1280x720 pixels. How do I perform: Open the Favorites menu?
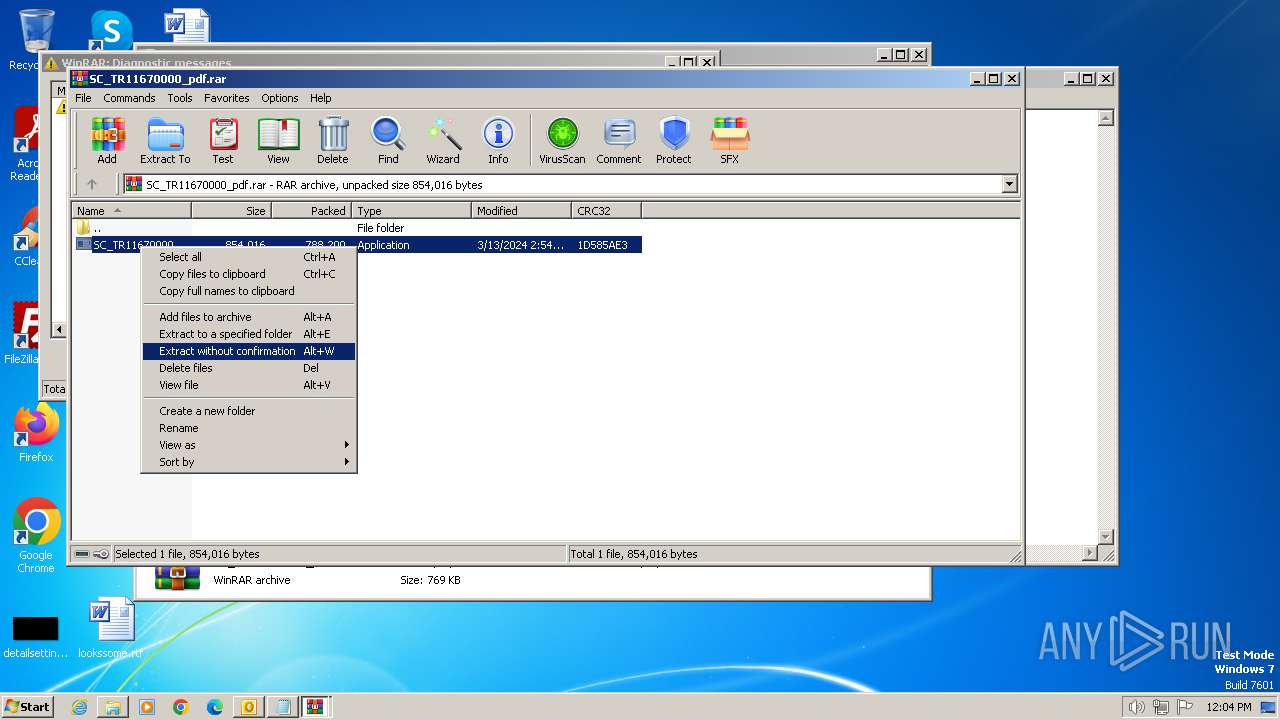[x=227, y=98]
